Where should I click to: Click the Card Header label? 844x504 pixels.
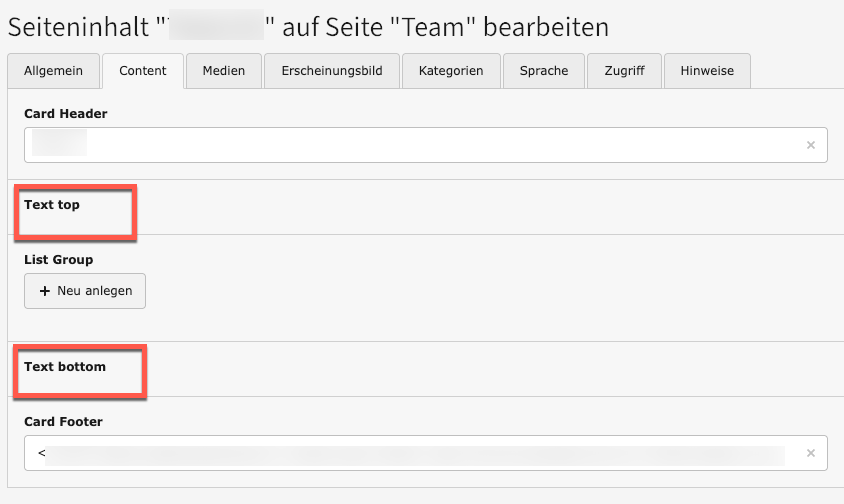coord(65,114)
